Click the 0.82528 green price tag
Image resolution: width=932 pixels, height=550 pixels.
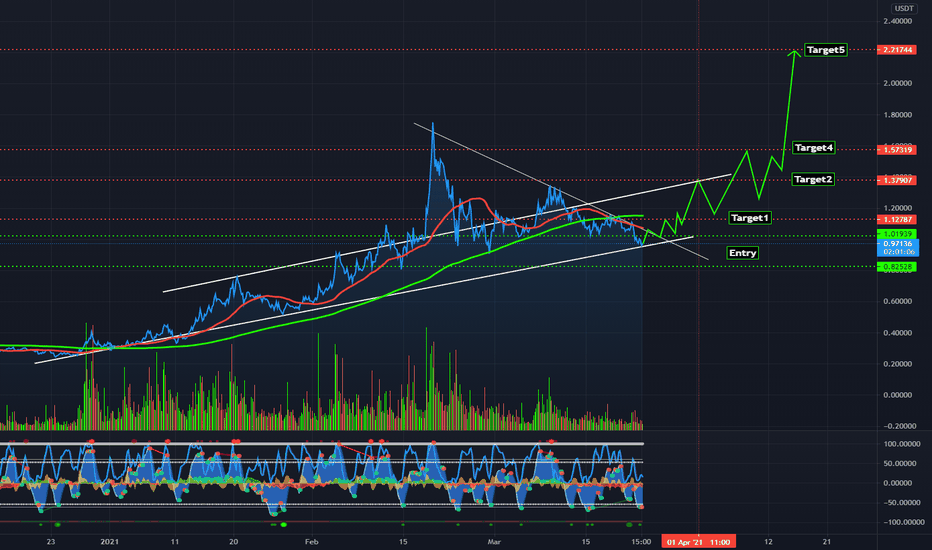(x=897, y=267)
